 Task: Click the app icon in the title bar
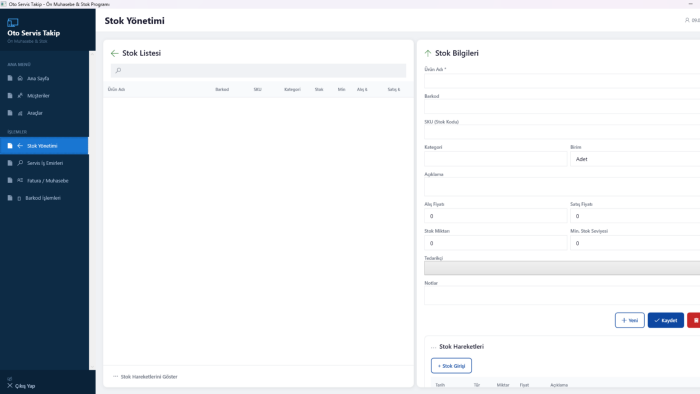click(4, 4)
